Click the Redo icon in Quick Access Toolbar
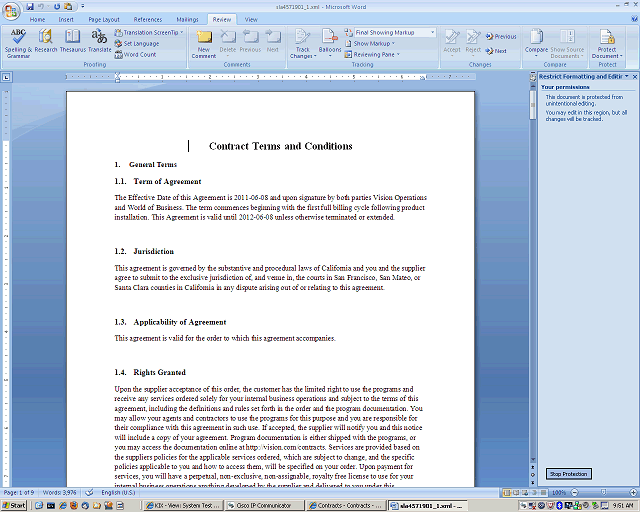The height and width of the screenshot is (512, 640). coord(57,7)
